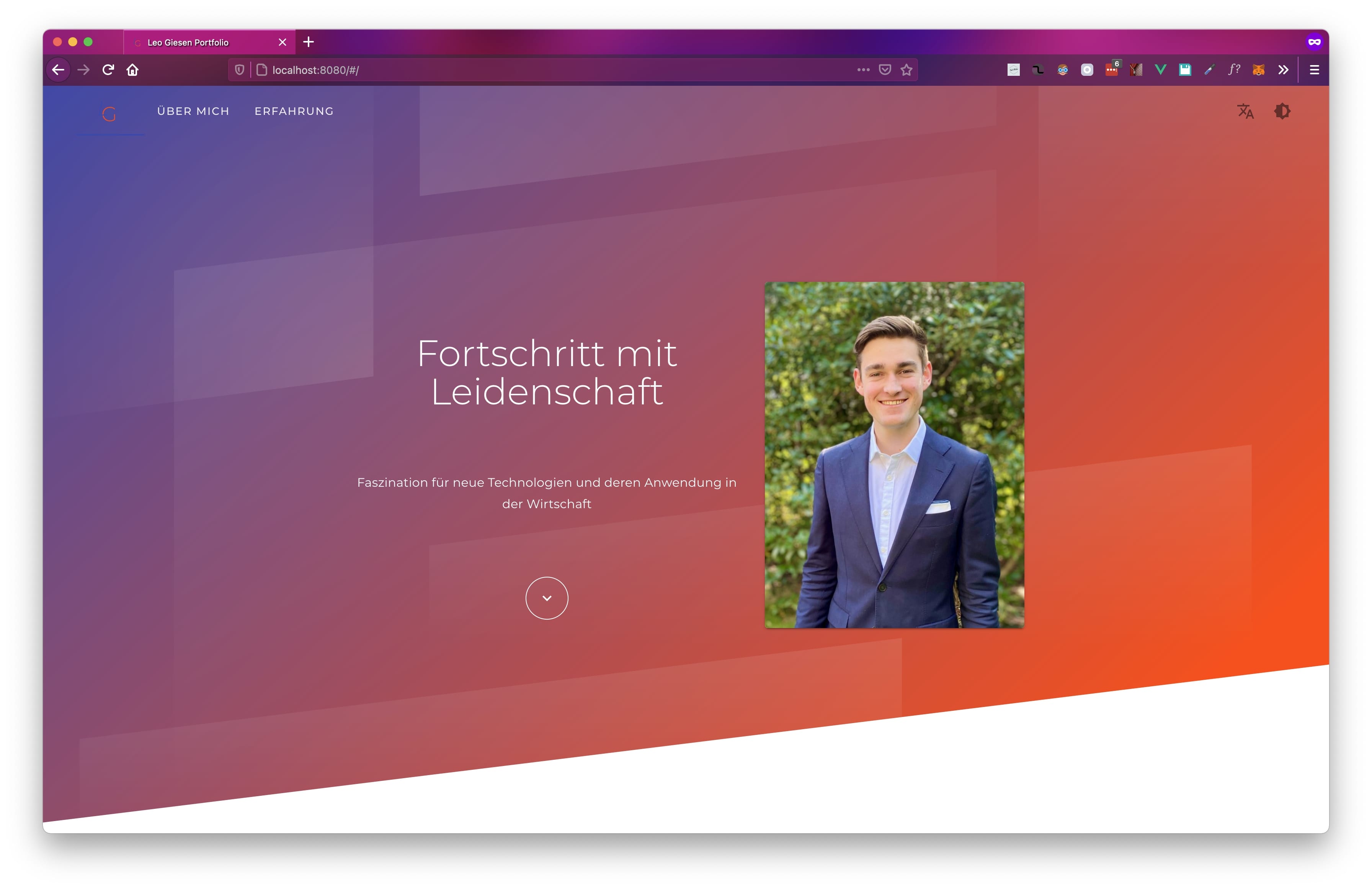The image size is (1372, 890).
Task: Click the grey circle record extension icon
Action: click(1087, 70)
